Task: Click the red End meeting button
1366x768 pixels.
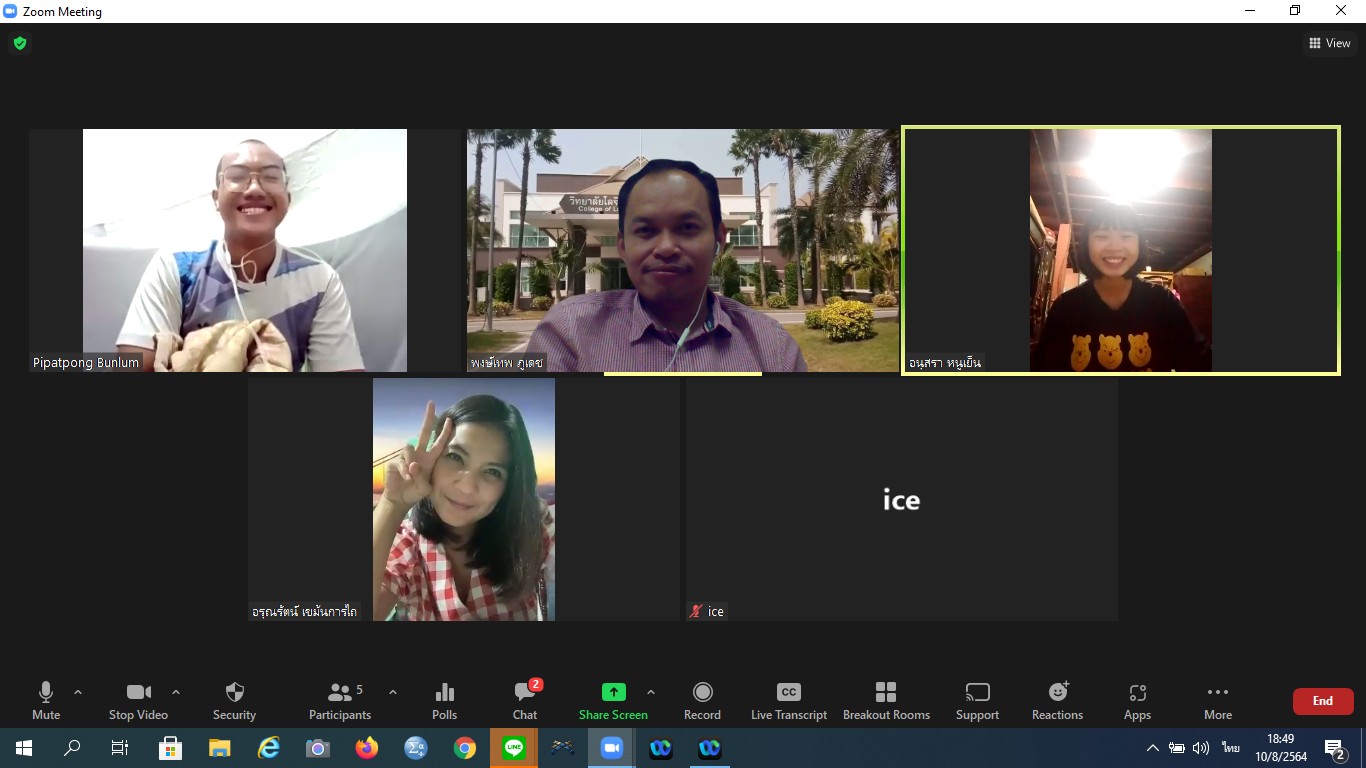Action: [1322, 701]
